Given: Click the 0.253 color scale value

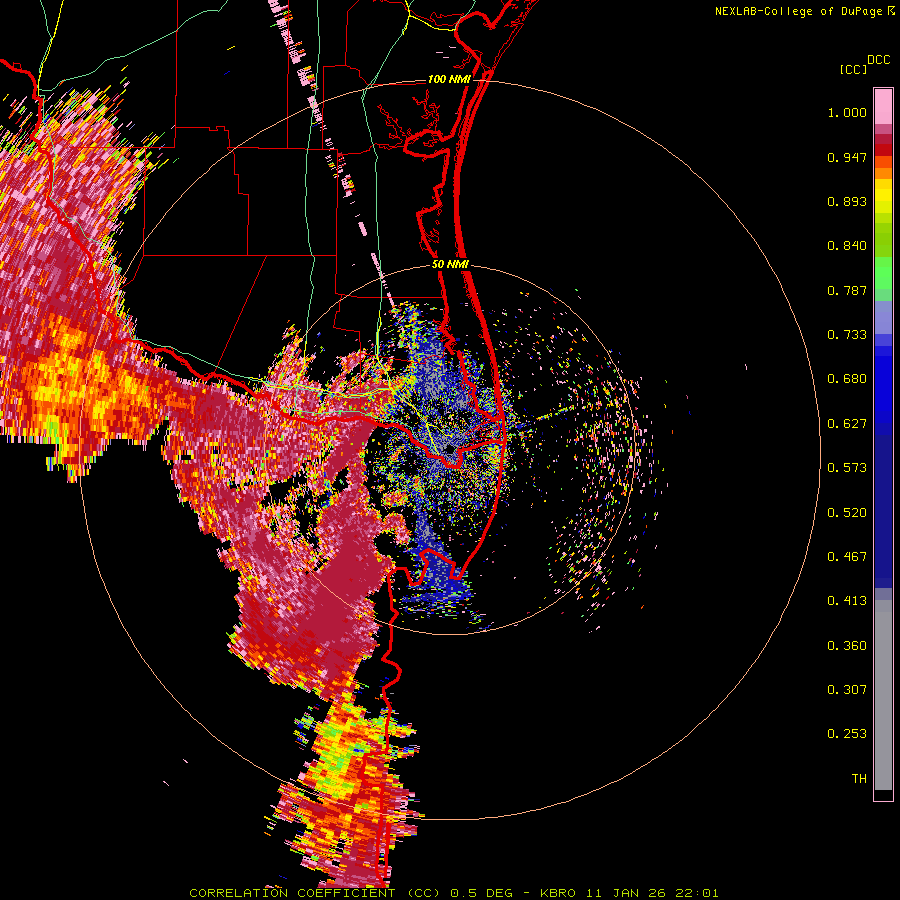Looking at the screenshot, I should pos(847,734).
